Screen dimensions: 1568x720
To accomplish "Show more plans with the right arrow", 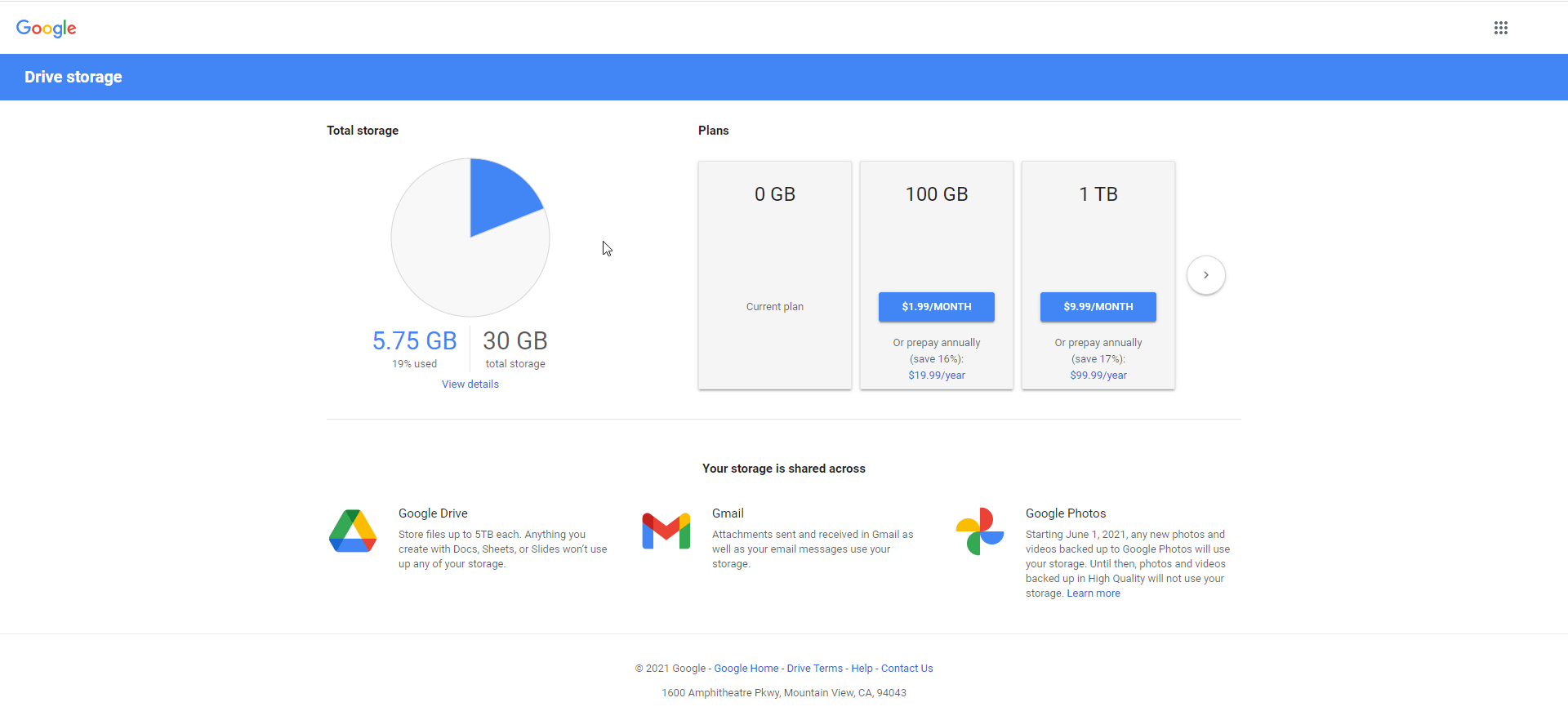I will [1205, 275].
